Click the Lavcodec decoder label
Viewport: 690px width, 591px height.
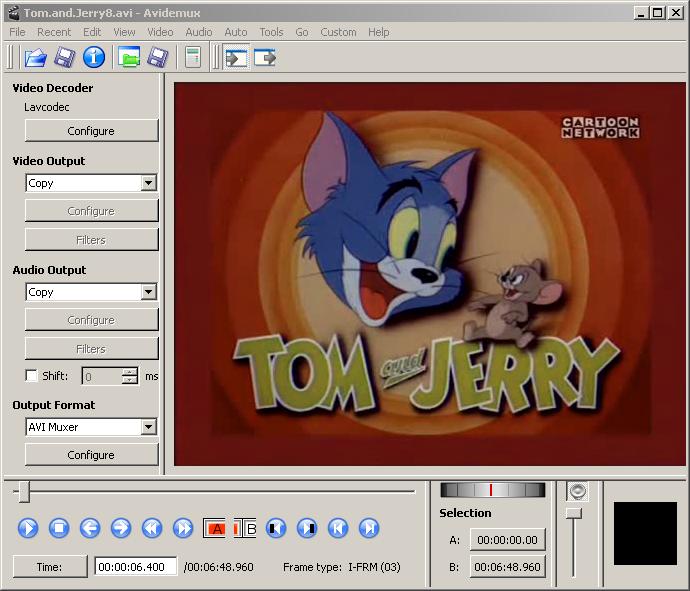47,107
